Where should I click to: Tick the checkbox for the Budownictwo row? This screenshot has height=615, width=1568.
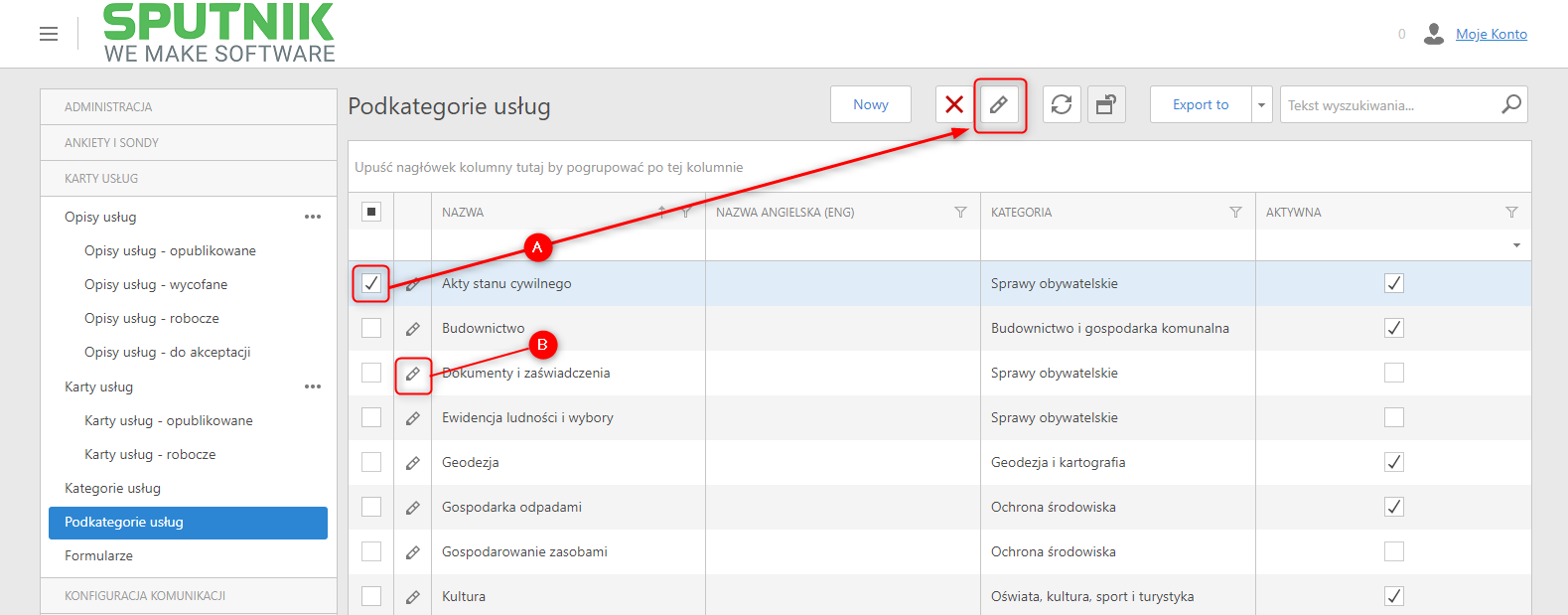(371, 328)
